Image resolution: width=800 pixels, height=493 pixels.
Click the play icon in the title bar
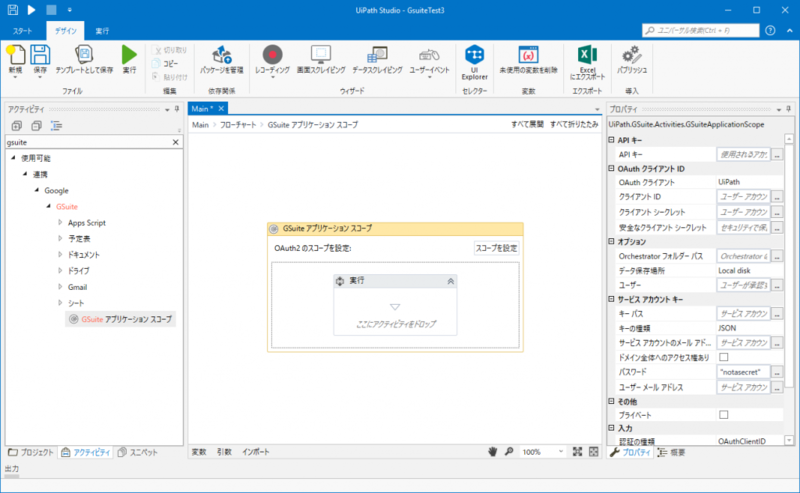(x=32, y=10)
